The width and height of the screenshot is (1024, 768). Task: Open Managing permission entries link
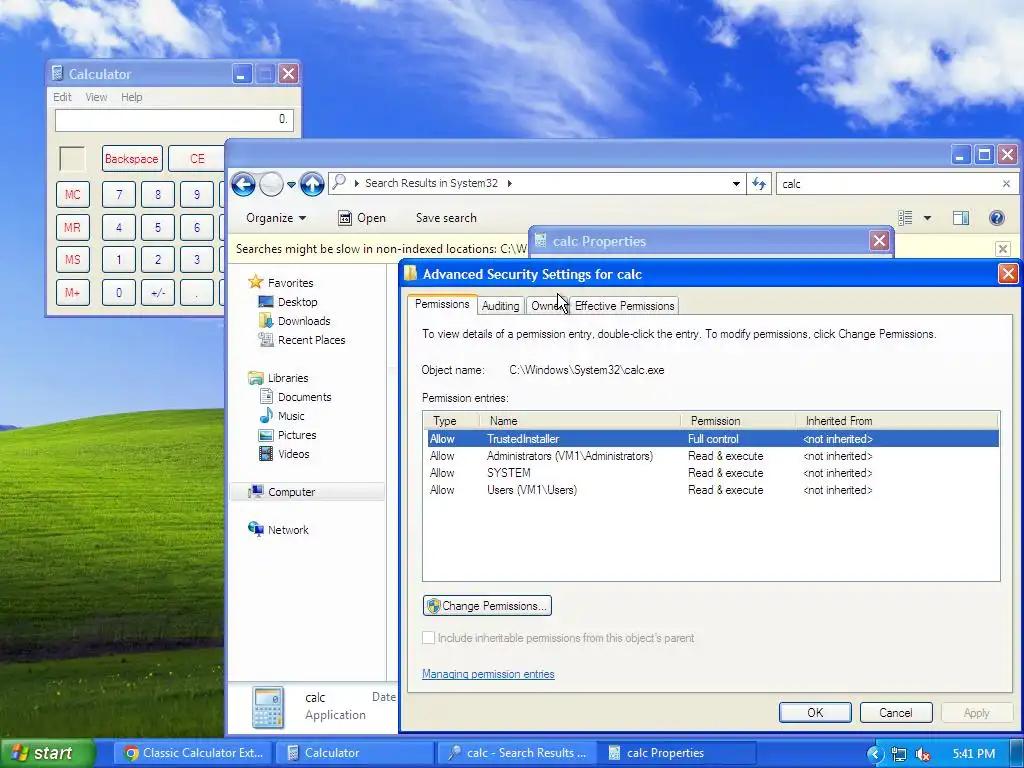point(488,674)
